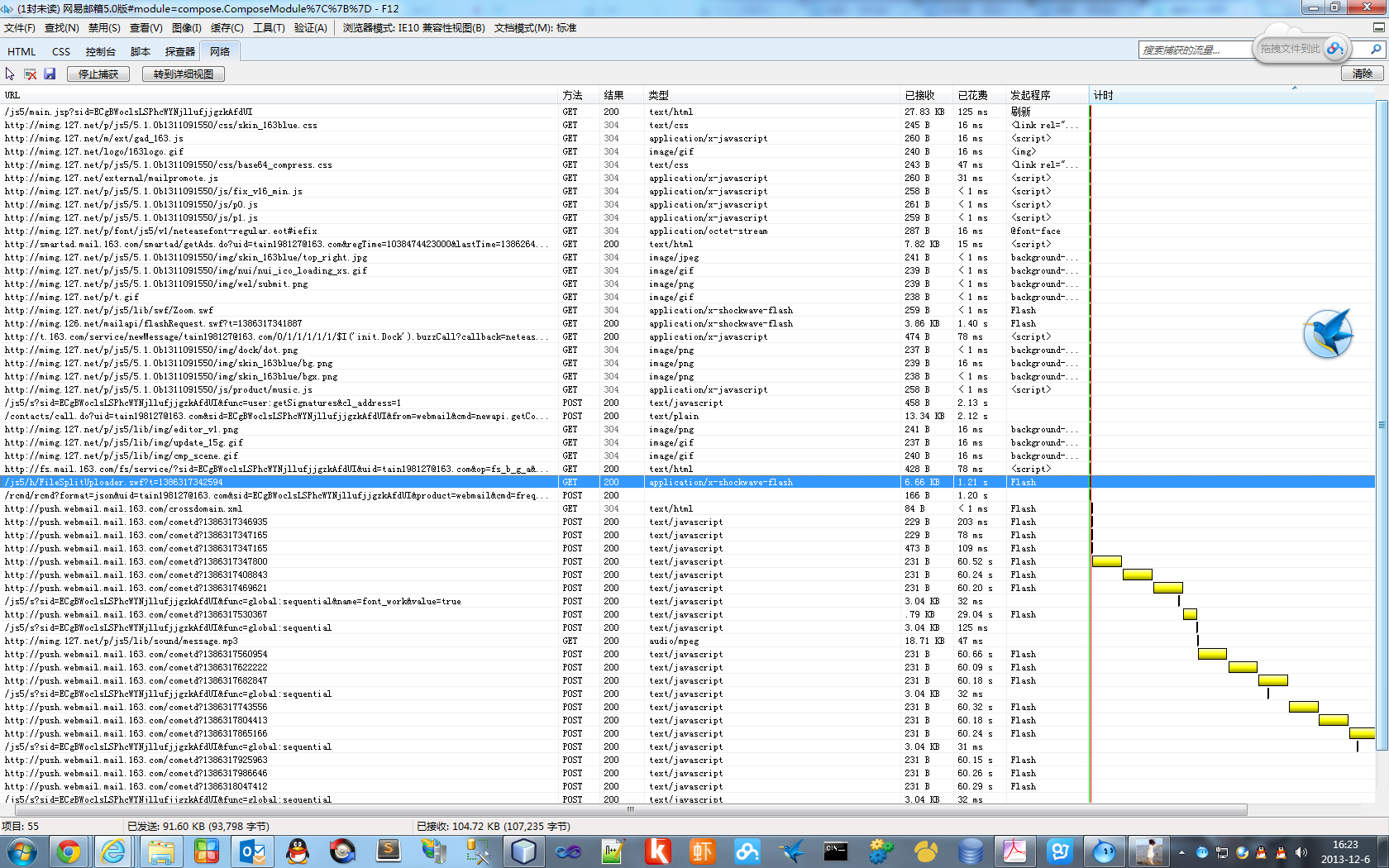The width and height of the screenshot is (1389, 868).
Task: Click the 清除 button
Action: click(x=1363, y=74)
